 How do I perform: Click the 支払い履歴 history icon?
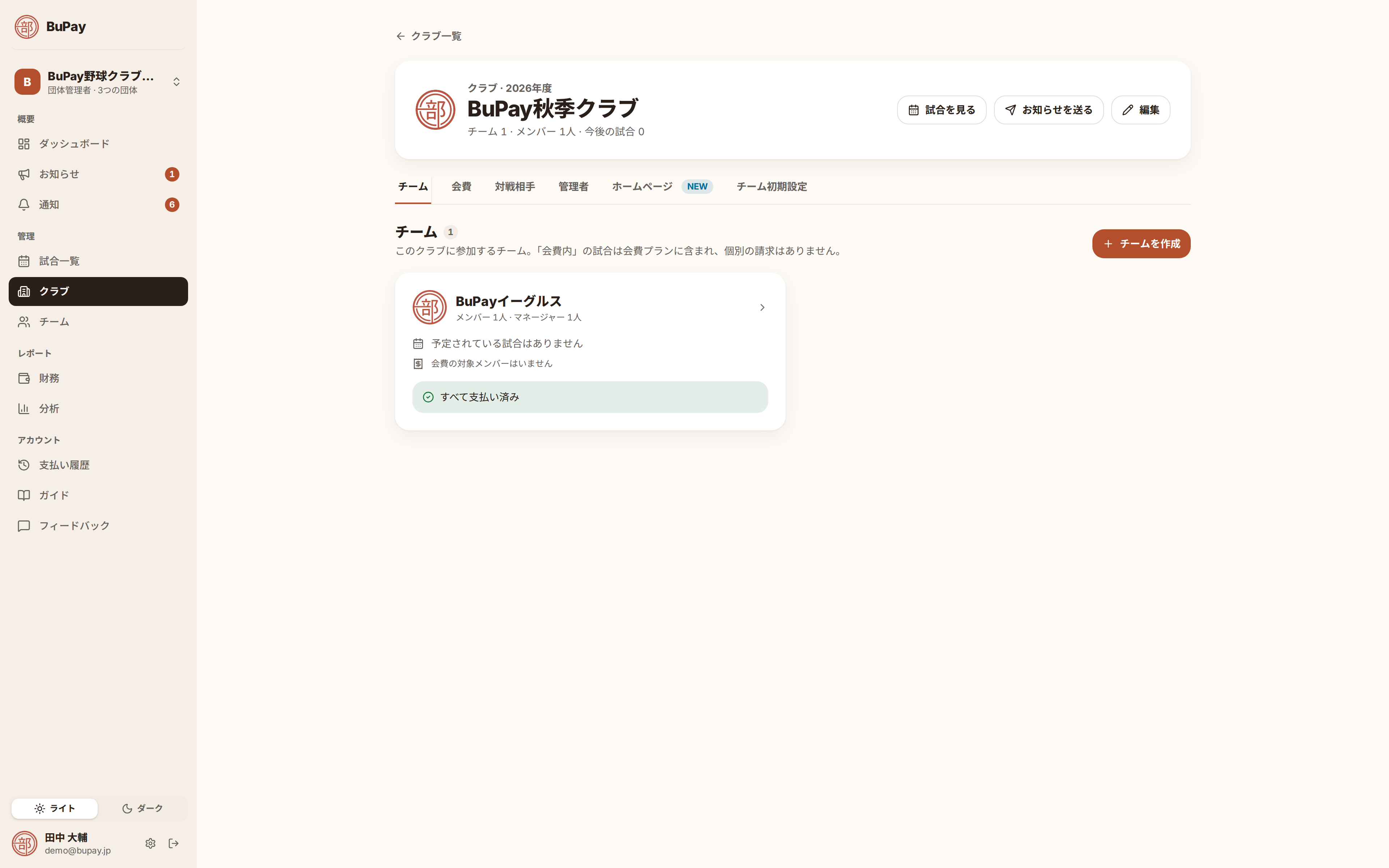click(24, 465)
